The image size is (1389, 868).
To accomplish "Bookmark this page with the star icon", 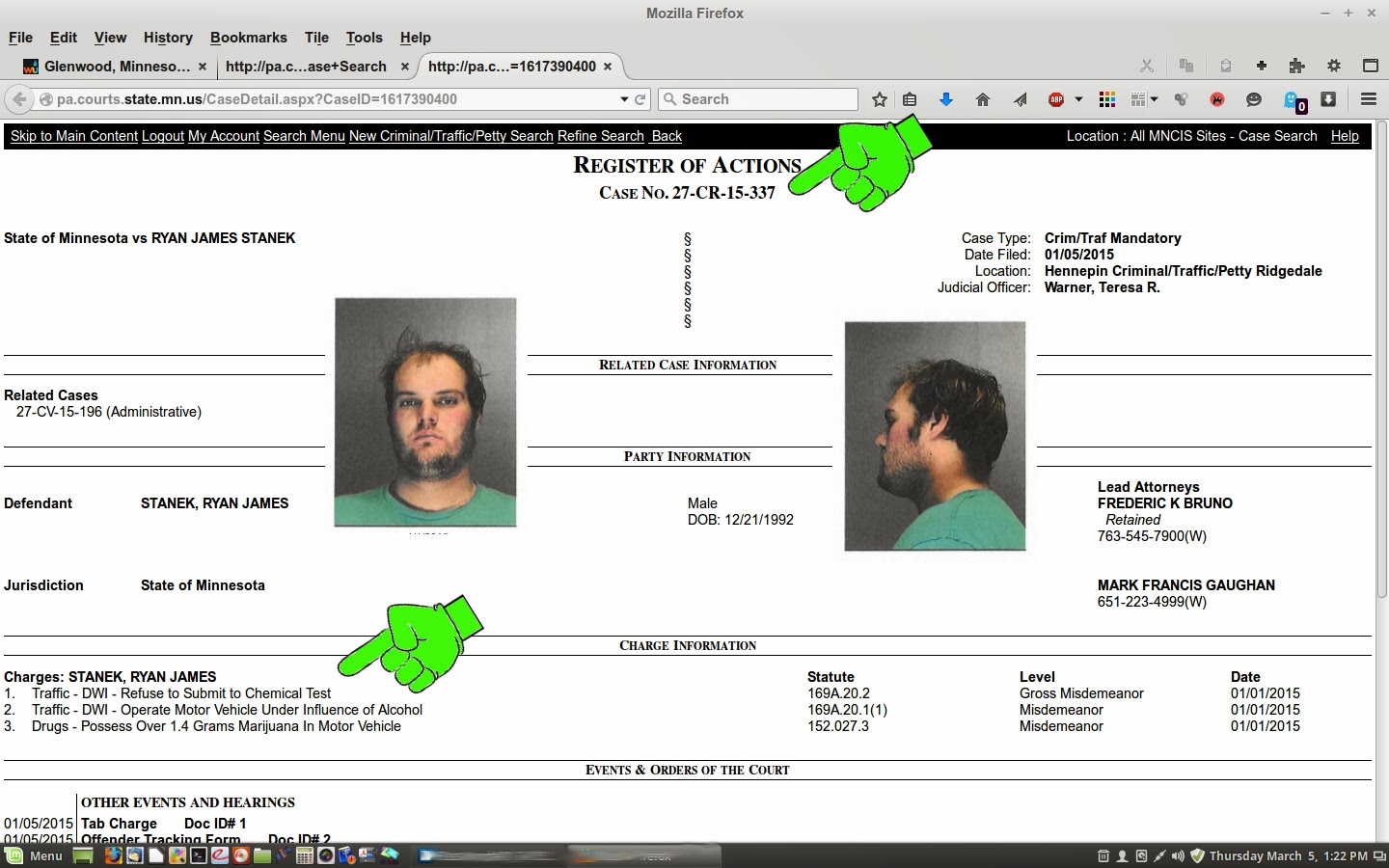I will pos(879,99).
